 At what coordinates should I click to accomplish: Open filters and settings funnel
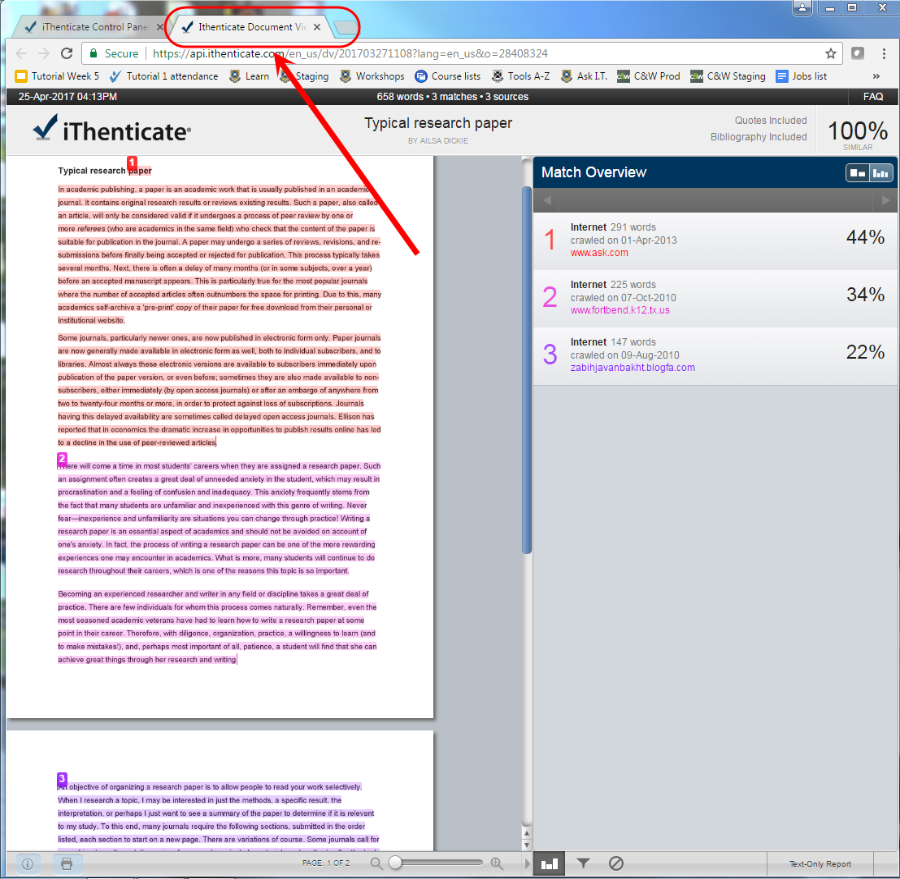(x=583, y=863)
